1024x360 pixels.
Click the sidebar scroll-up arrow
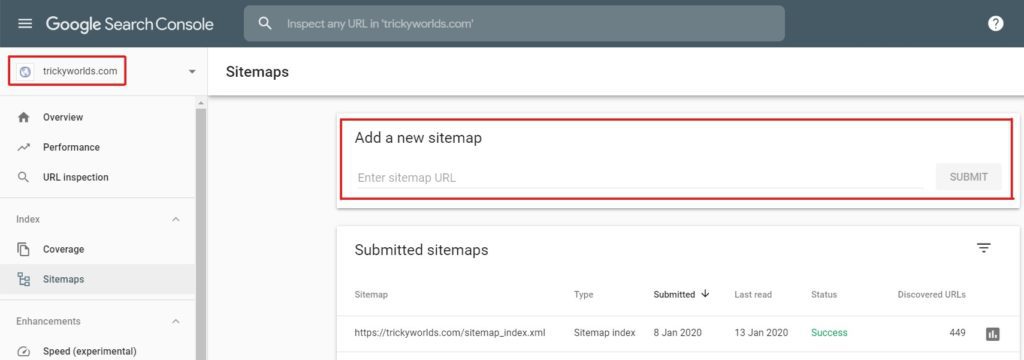(200, 103)
